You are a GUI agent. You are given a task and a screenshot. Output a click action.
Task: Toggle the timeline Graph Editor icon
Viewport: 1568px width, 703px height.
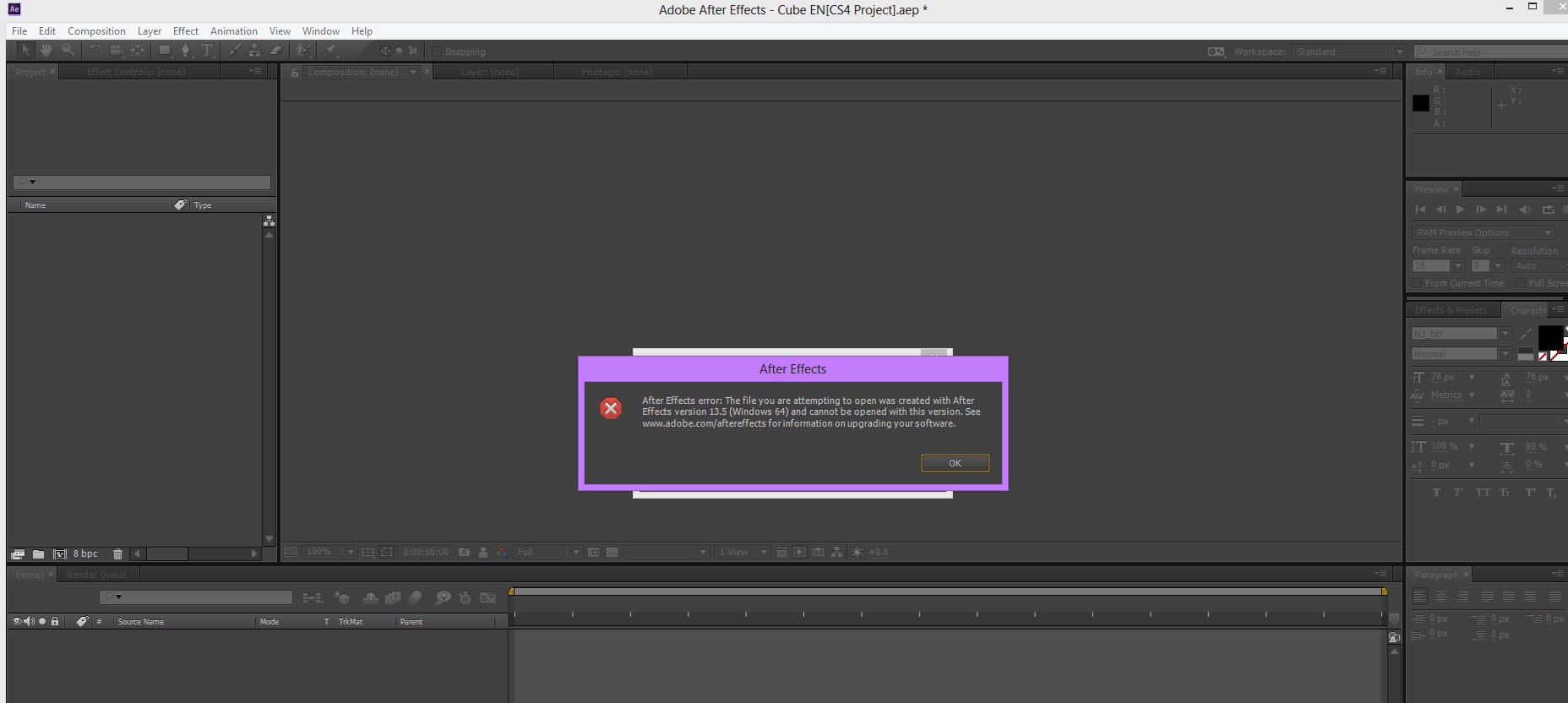(x=488, y=597)
